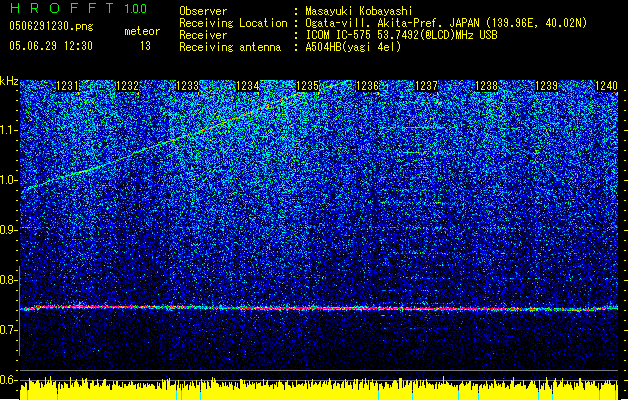Click the 1.0 kHz axis label
Screen dimensions: 629x400
click(x=9, y=180)
